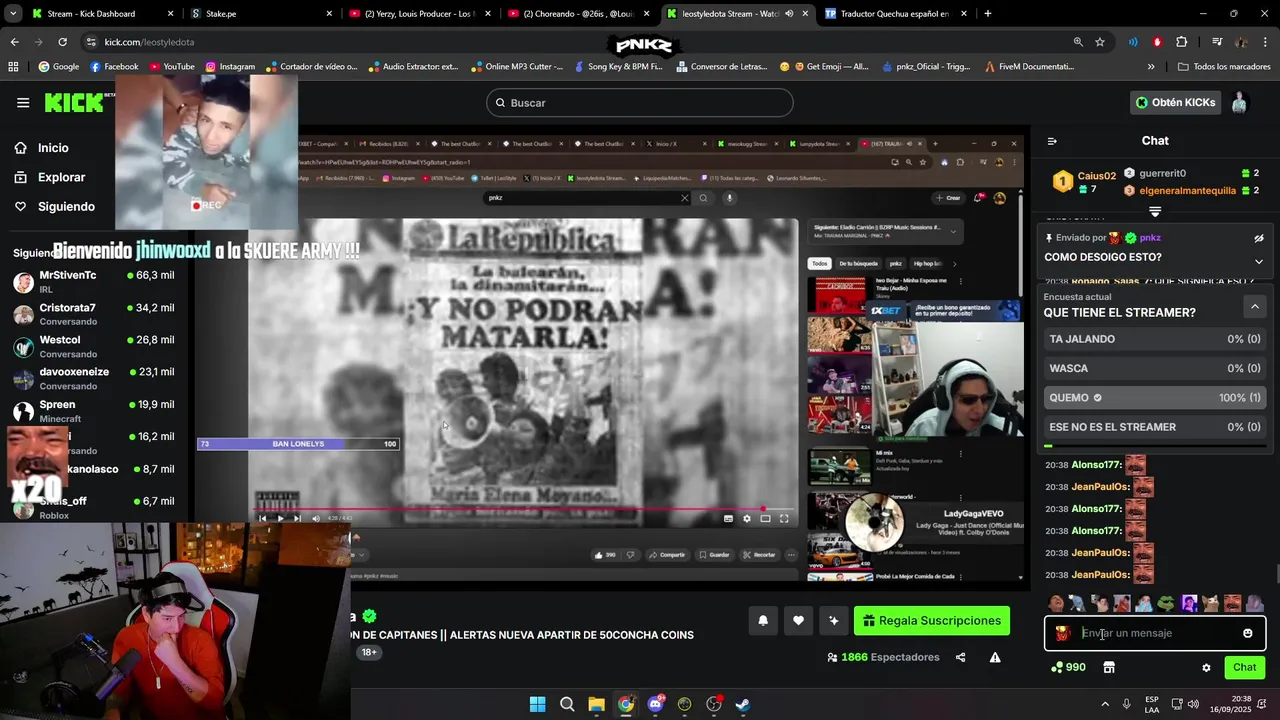Open Windows Start menu
The image size is (1280, 720).
538,704
